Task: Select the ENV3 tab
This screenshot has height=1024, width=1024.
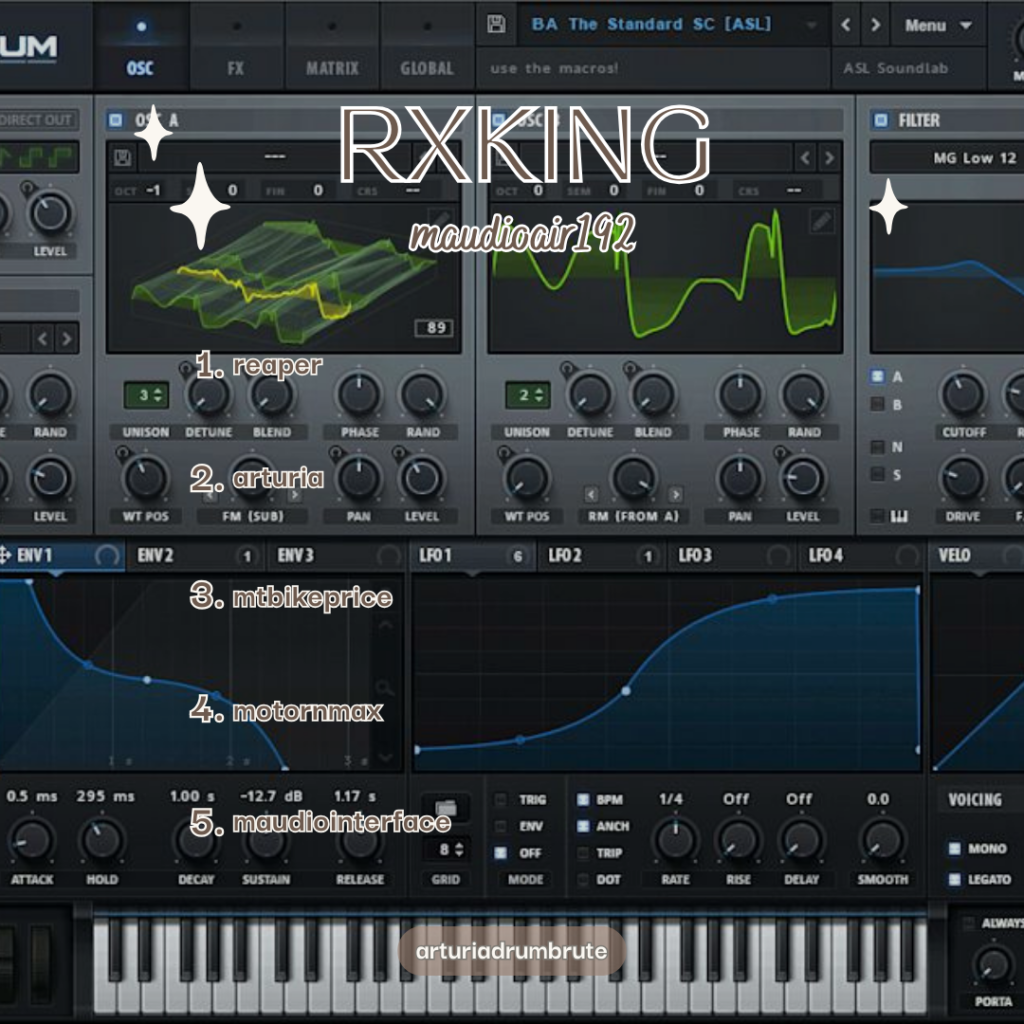Action: coord(336,555)
